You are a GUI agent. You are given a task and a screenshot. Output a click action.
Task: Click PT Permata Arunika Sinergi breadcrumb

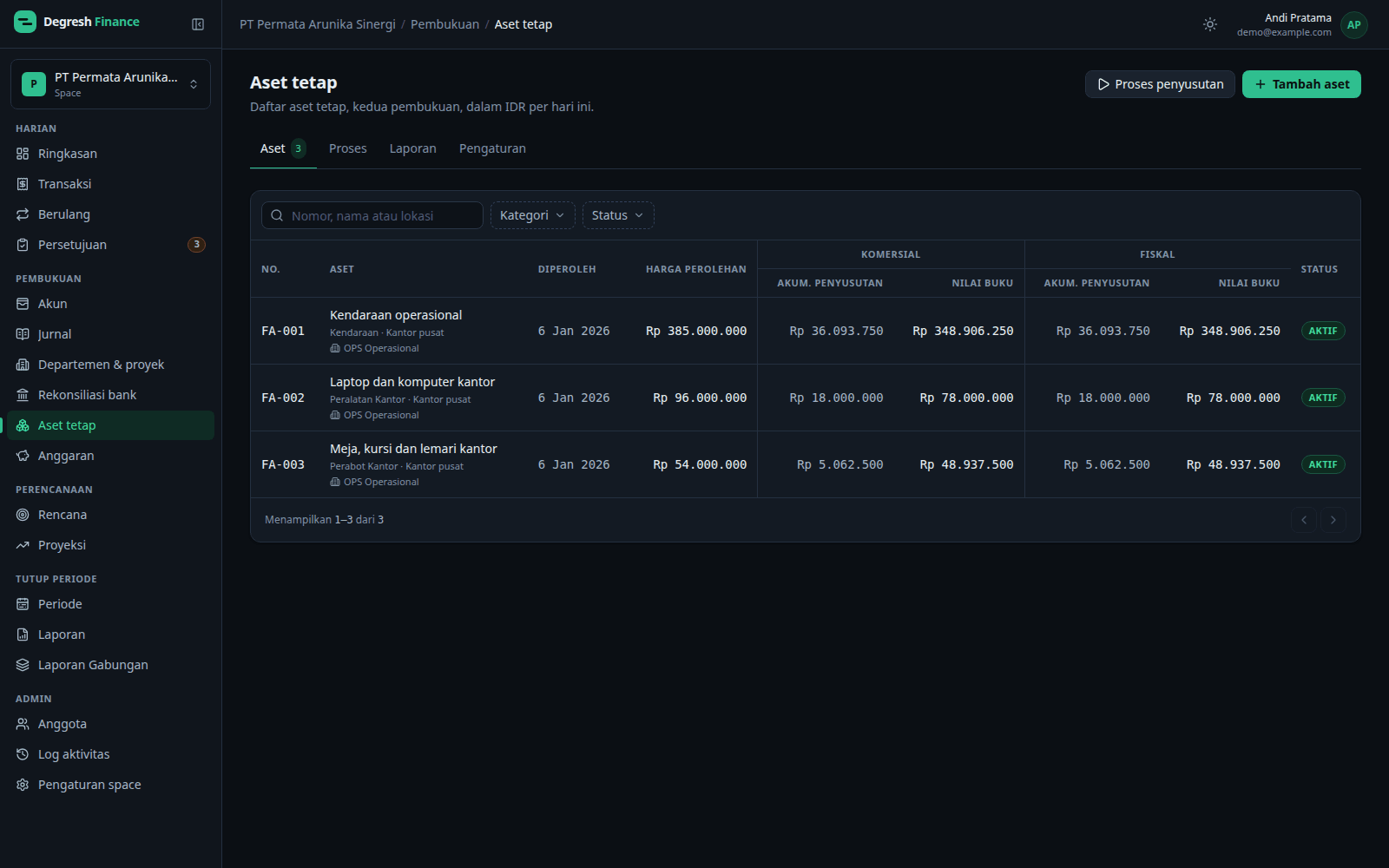pos(318,24)
